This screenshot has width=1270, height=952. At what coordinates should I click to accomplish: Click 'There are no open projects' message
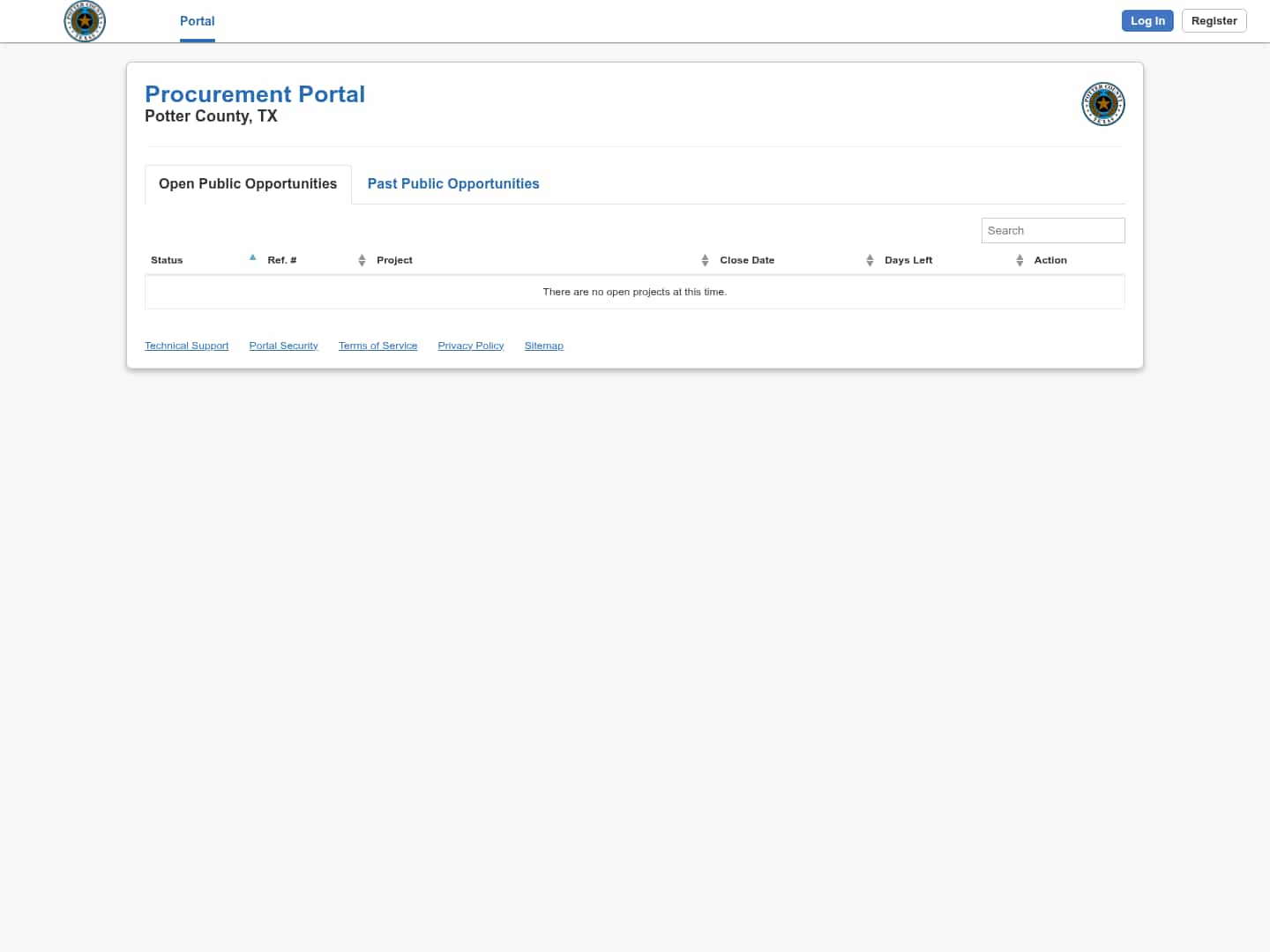635,292
